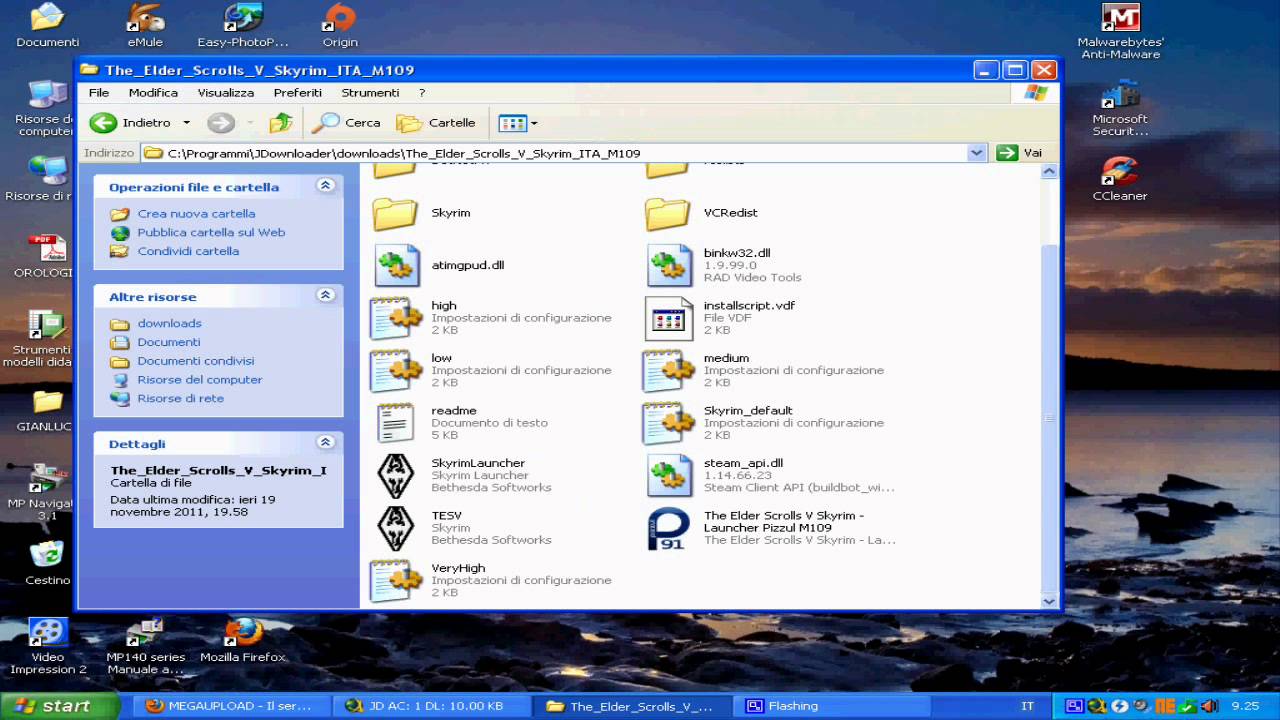Select the atimgpud.dll file icon
Image resolution: width=1280 pixels, height=720 pixels.
click(395, 265)
